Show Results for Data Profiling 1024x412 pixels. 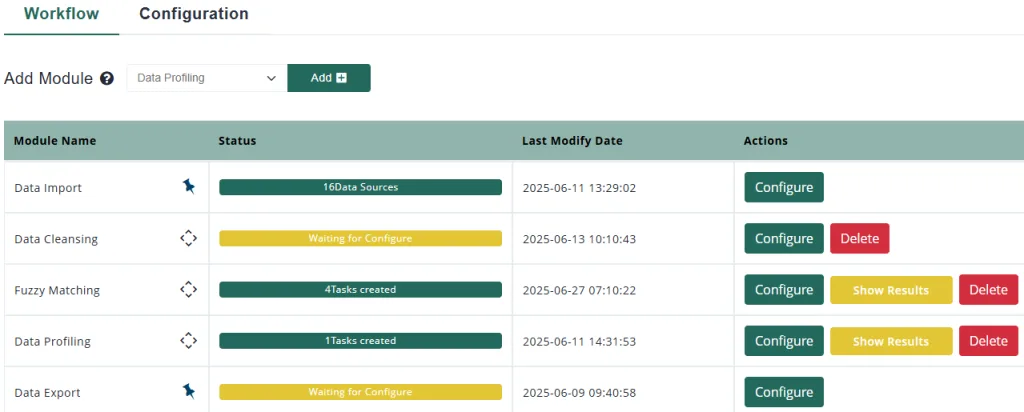tap(890, 341)
